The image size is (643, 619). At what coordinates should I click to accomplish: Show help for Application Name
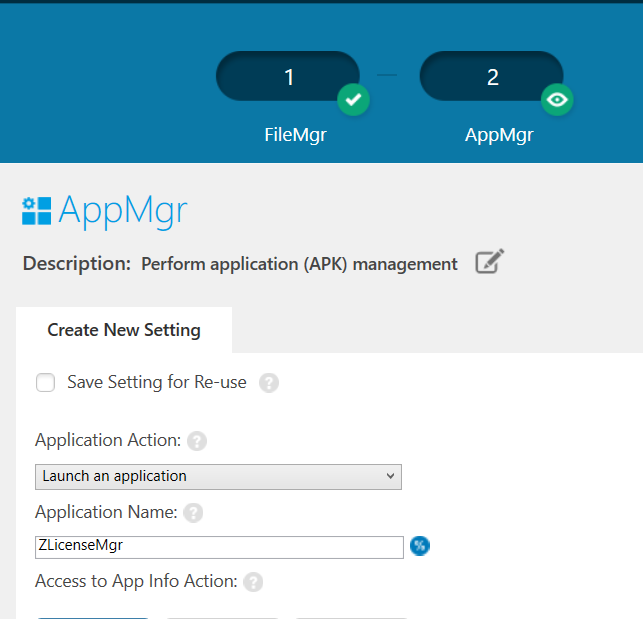click(x=193, y=513)
